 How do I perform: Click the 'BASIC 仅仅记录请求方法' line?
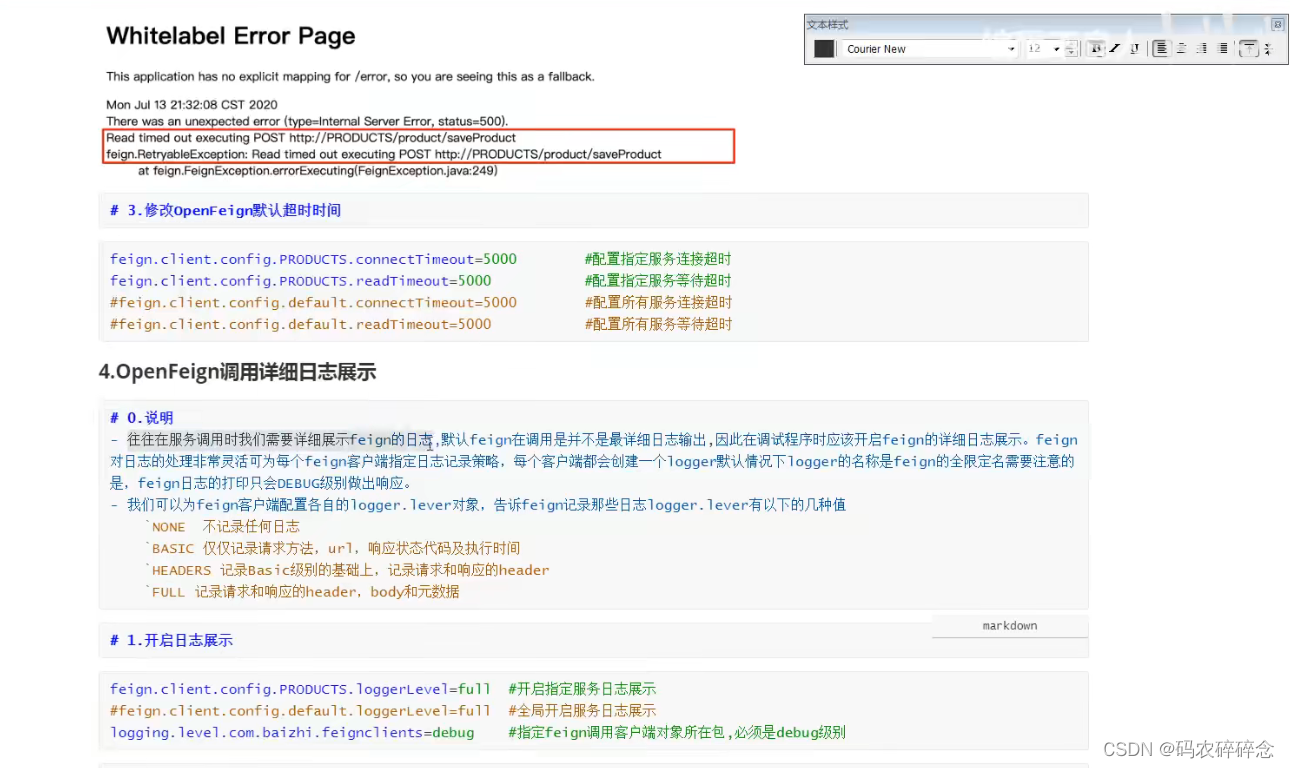(333, 548)
